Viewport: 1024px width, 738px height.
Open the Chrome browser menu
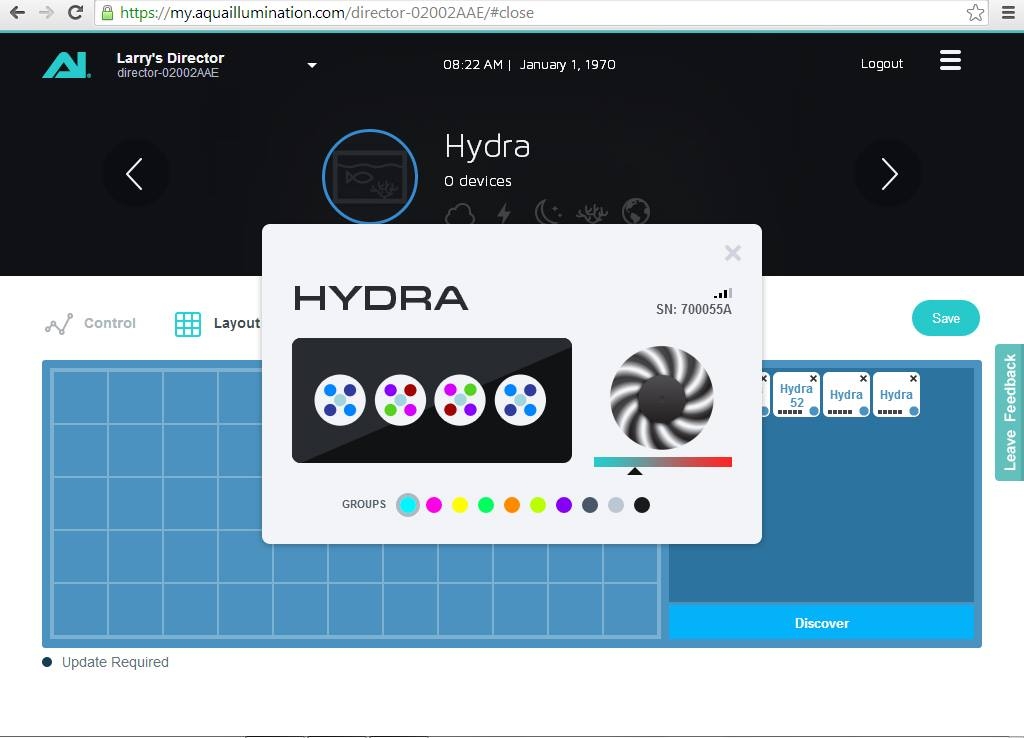click(1008, 12)
